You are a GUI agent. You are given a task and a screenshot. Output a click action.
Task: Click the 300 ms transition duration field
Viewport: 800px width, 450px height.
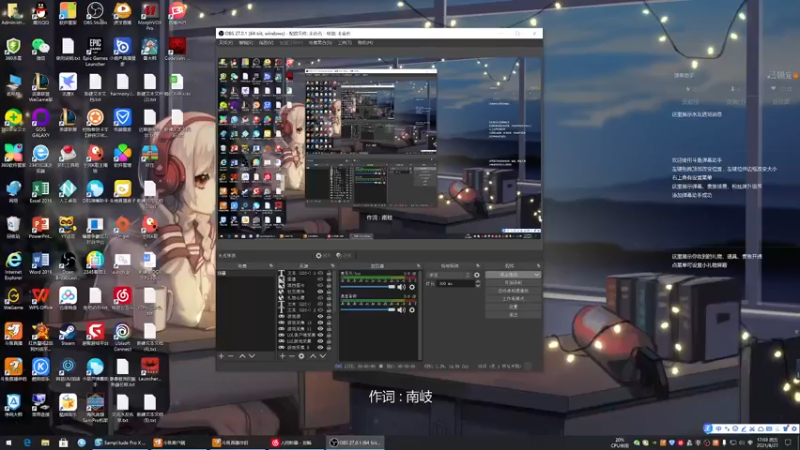click(455, 284)
